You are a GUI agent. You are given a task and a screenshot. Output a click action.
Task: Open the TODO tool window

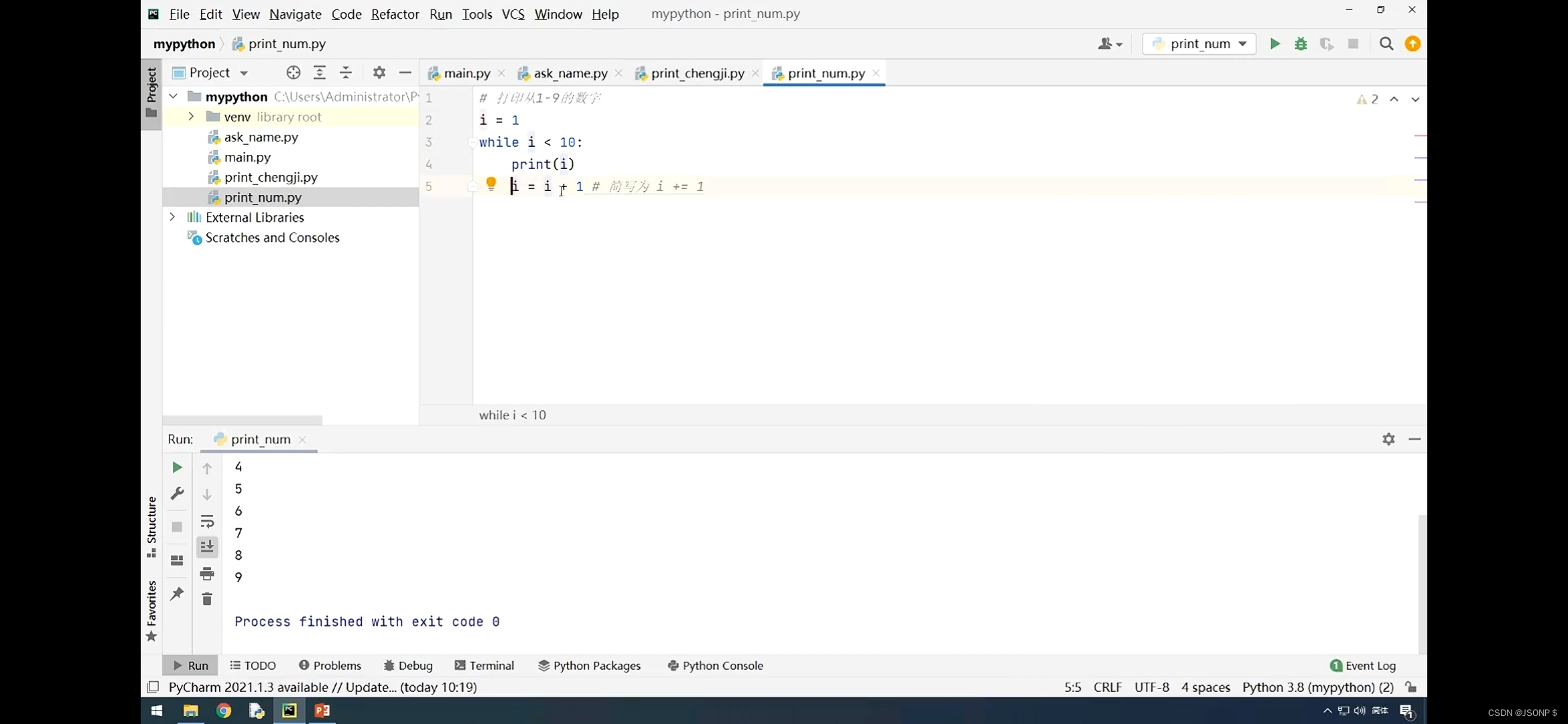click(x=253, y=666)
